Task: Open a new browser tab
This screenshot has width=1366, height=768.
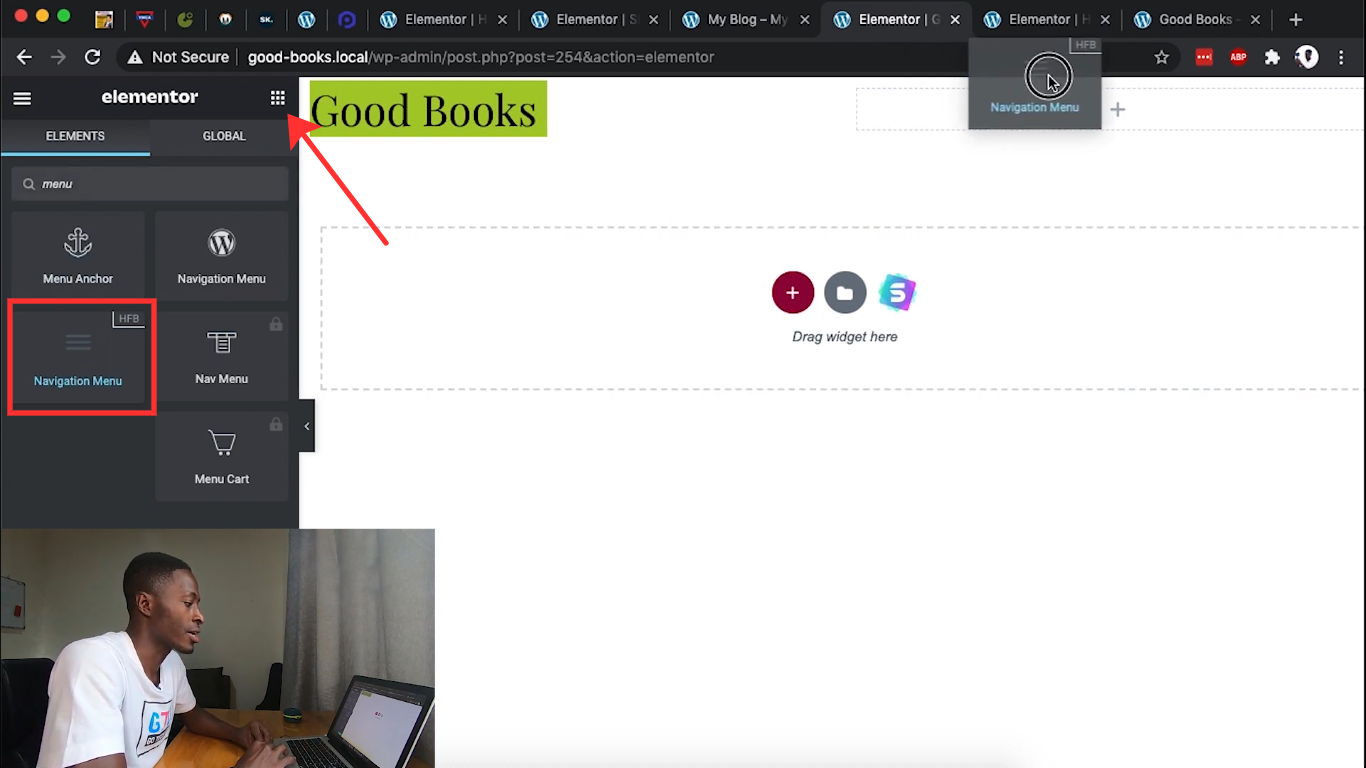Action: [1296, 19]
